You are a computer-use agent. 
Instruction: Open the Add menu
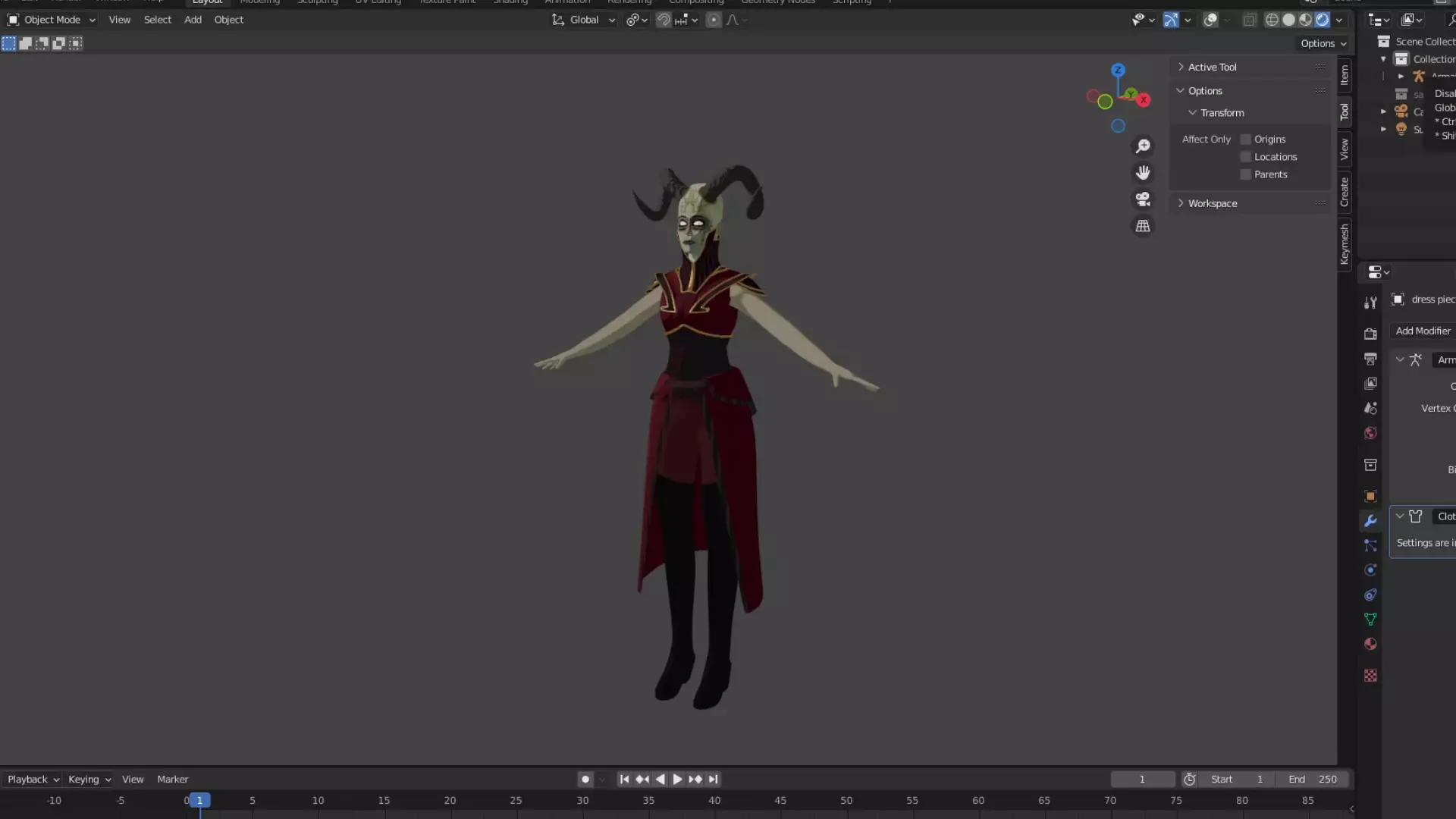[x=193, y=20]
